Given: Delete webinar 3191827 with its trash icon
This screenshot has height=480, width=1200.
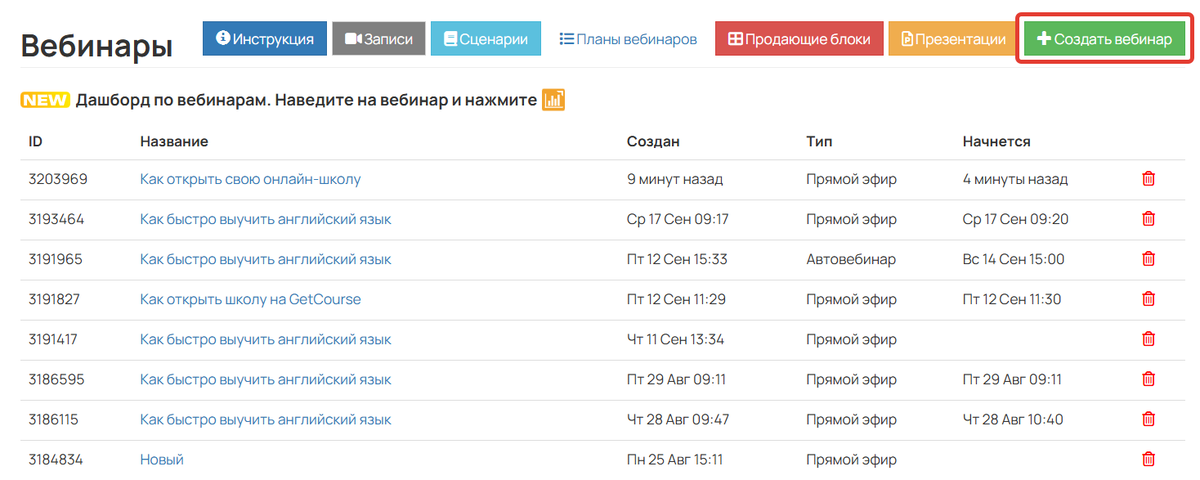Looking at the screenshot, I should [1148, 299].
